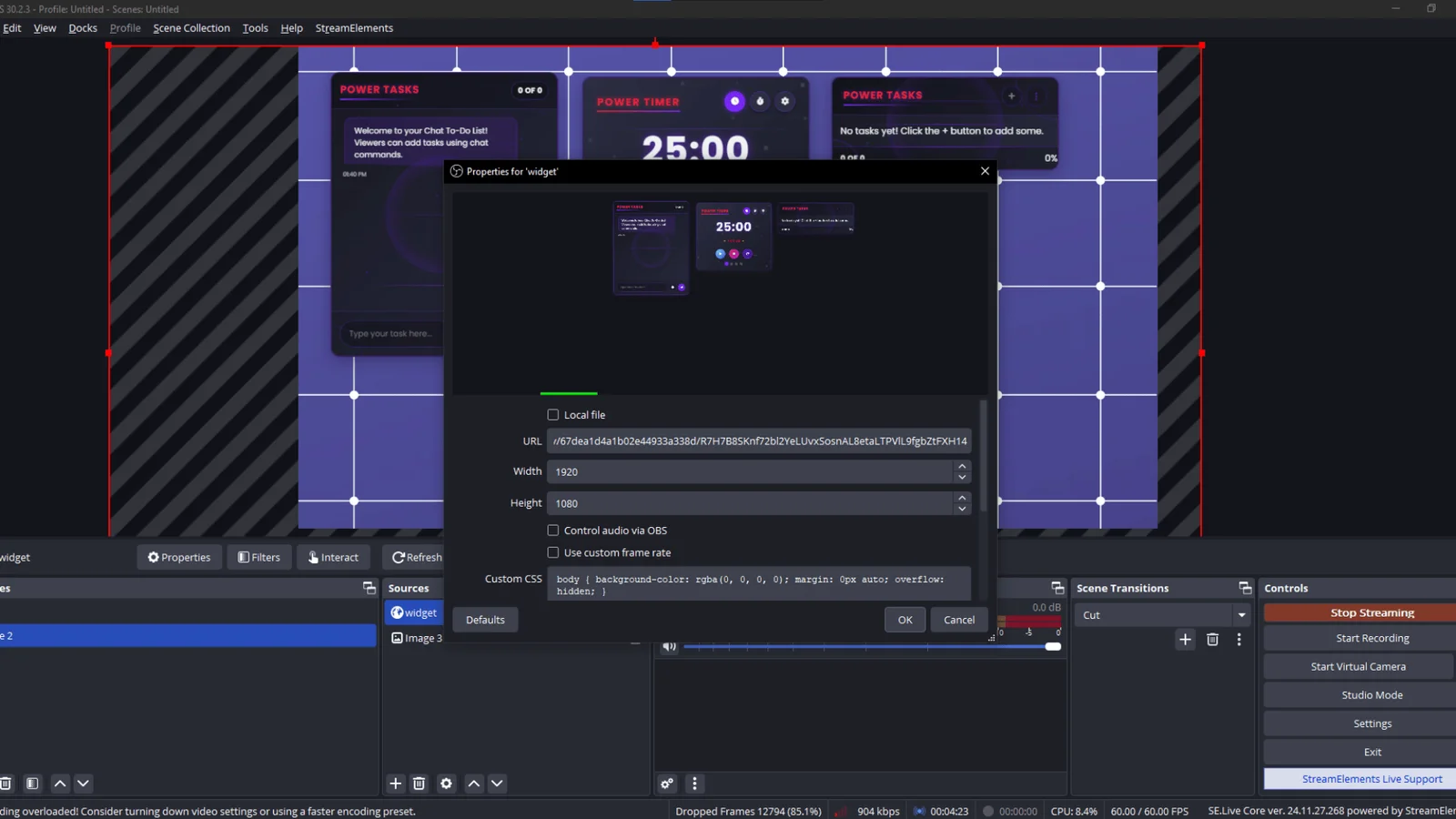Click into the URL input field
1456x819 pixels.
tap(759, 441)
